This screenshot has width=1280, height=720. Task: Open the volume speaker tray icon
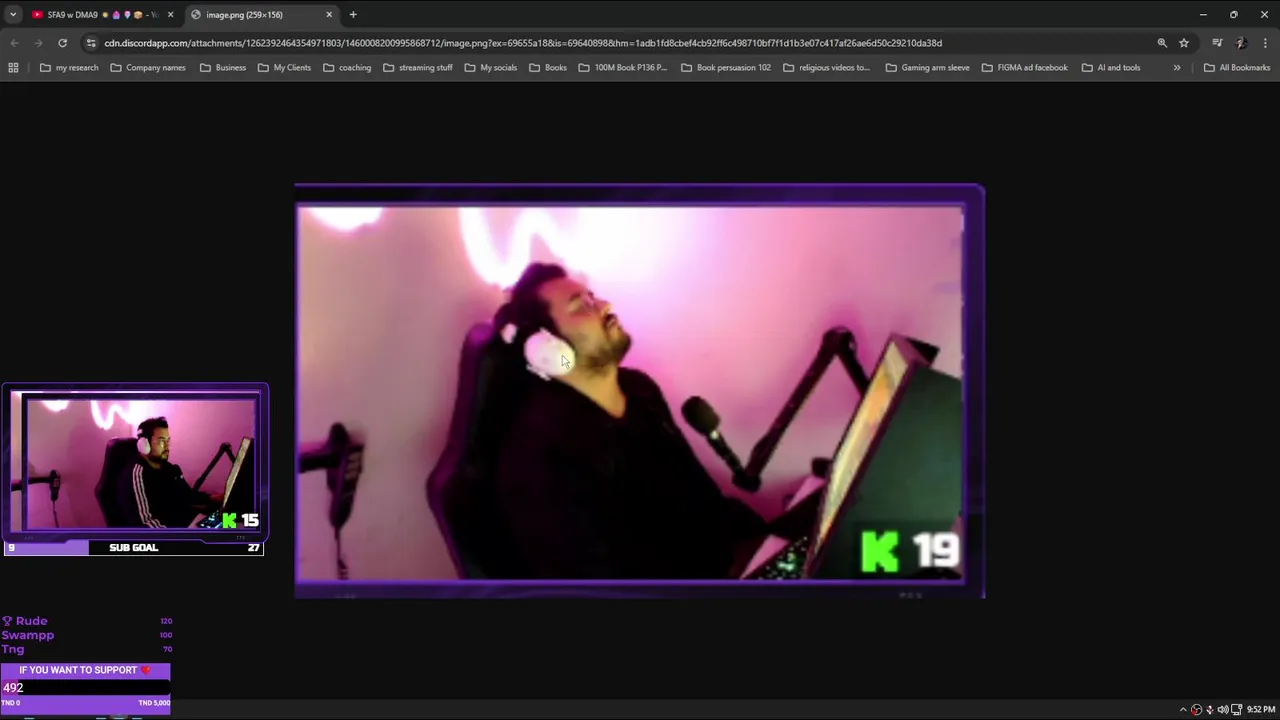(x=1222, y=710)
